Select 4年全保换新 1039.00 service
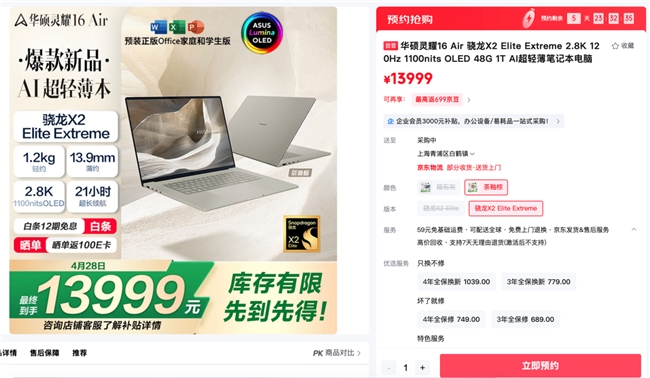 [456, 282]
